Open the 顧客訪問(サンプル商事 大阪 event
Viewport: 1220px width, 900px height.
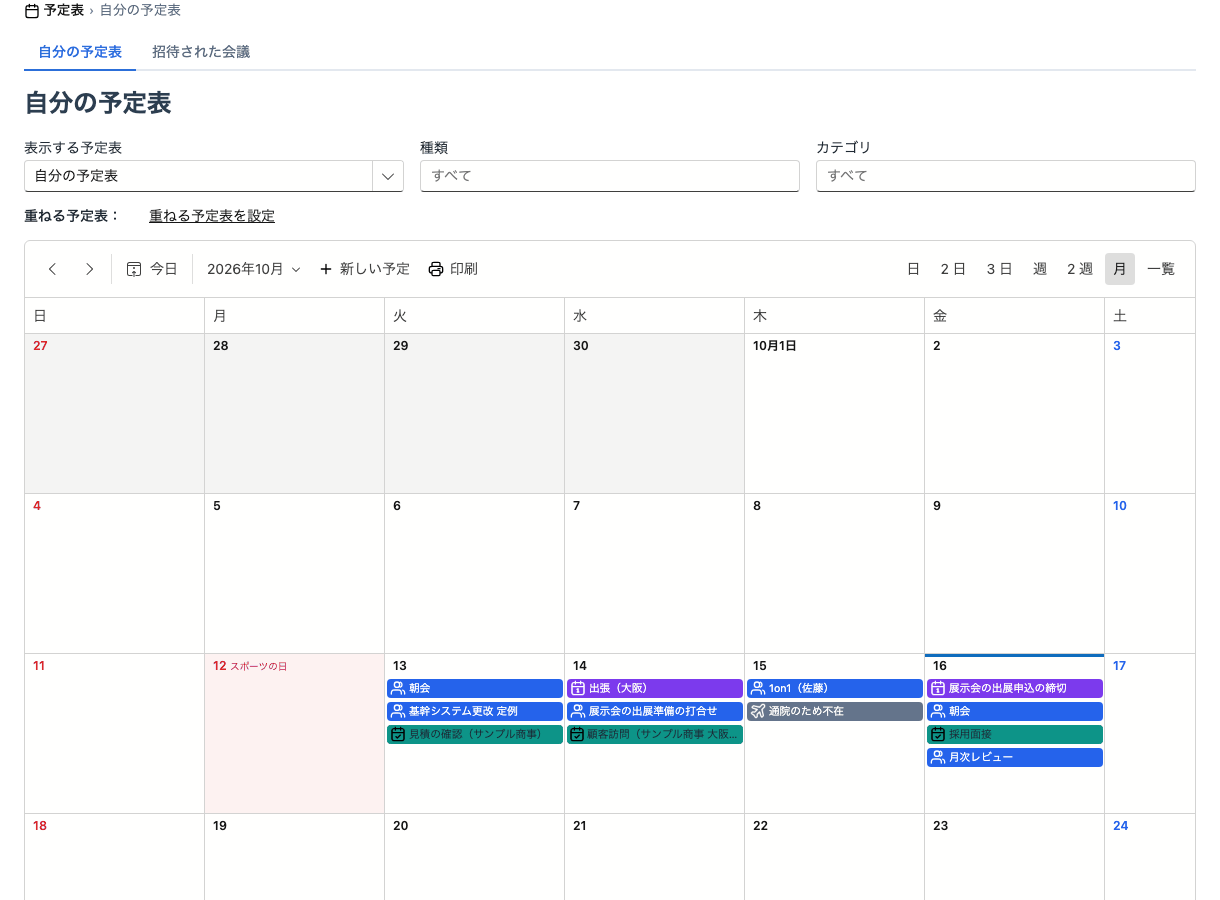(x=655, y=734)
